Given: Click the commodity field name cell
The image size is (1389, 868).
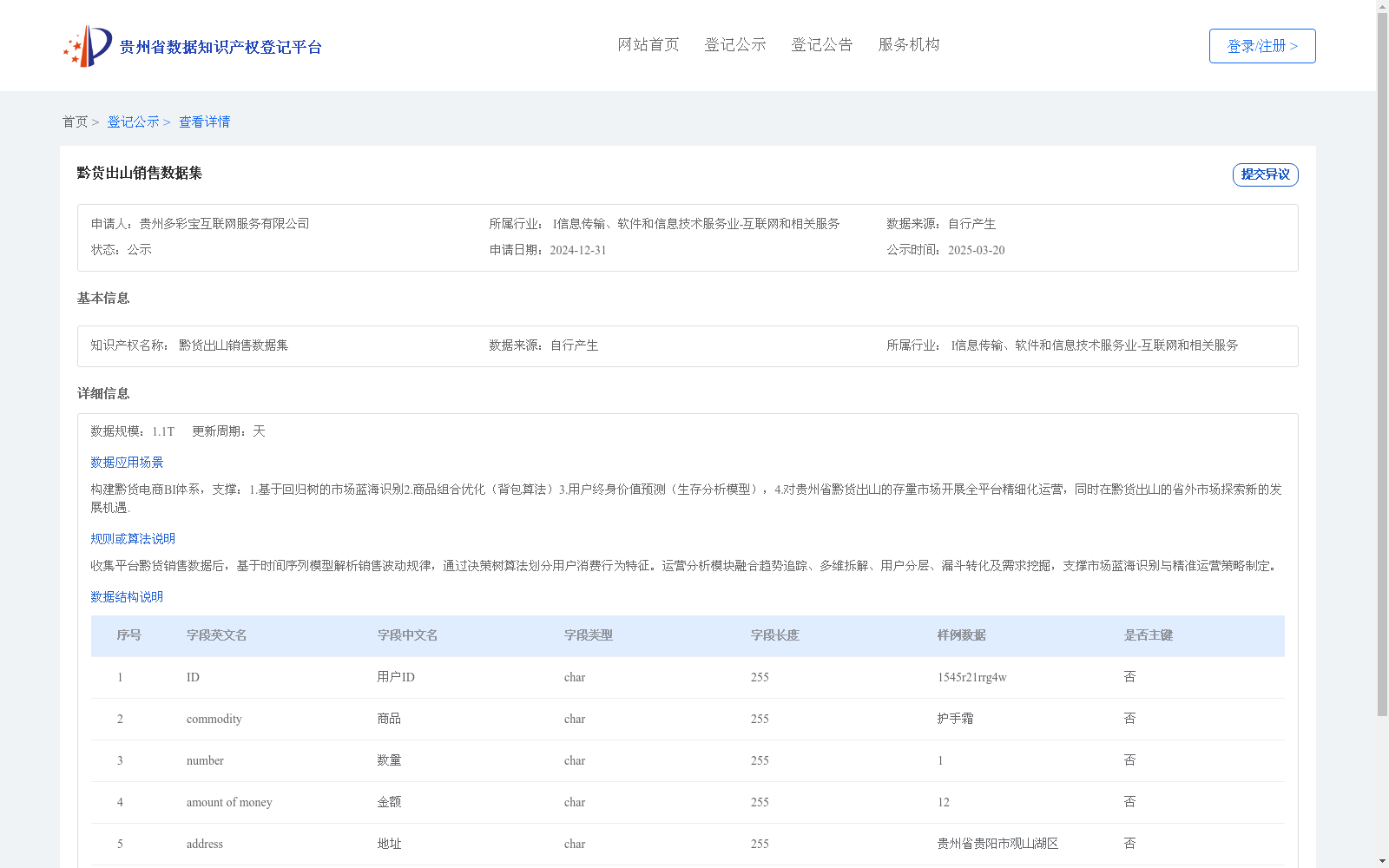Looking at the screenshot, I should [x=214, y=719].
